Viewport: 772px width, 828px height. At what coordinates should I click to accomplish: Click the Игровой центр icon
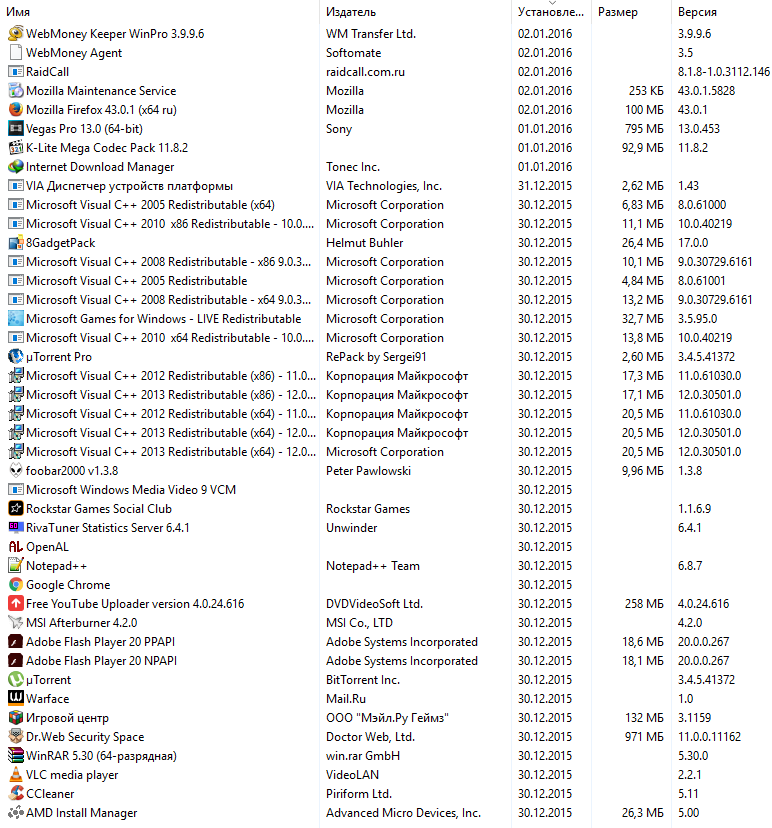point(16,718)
